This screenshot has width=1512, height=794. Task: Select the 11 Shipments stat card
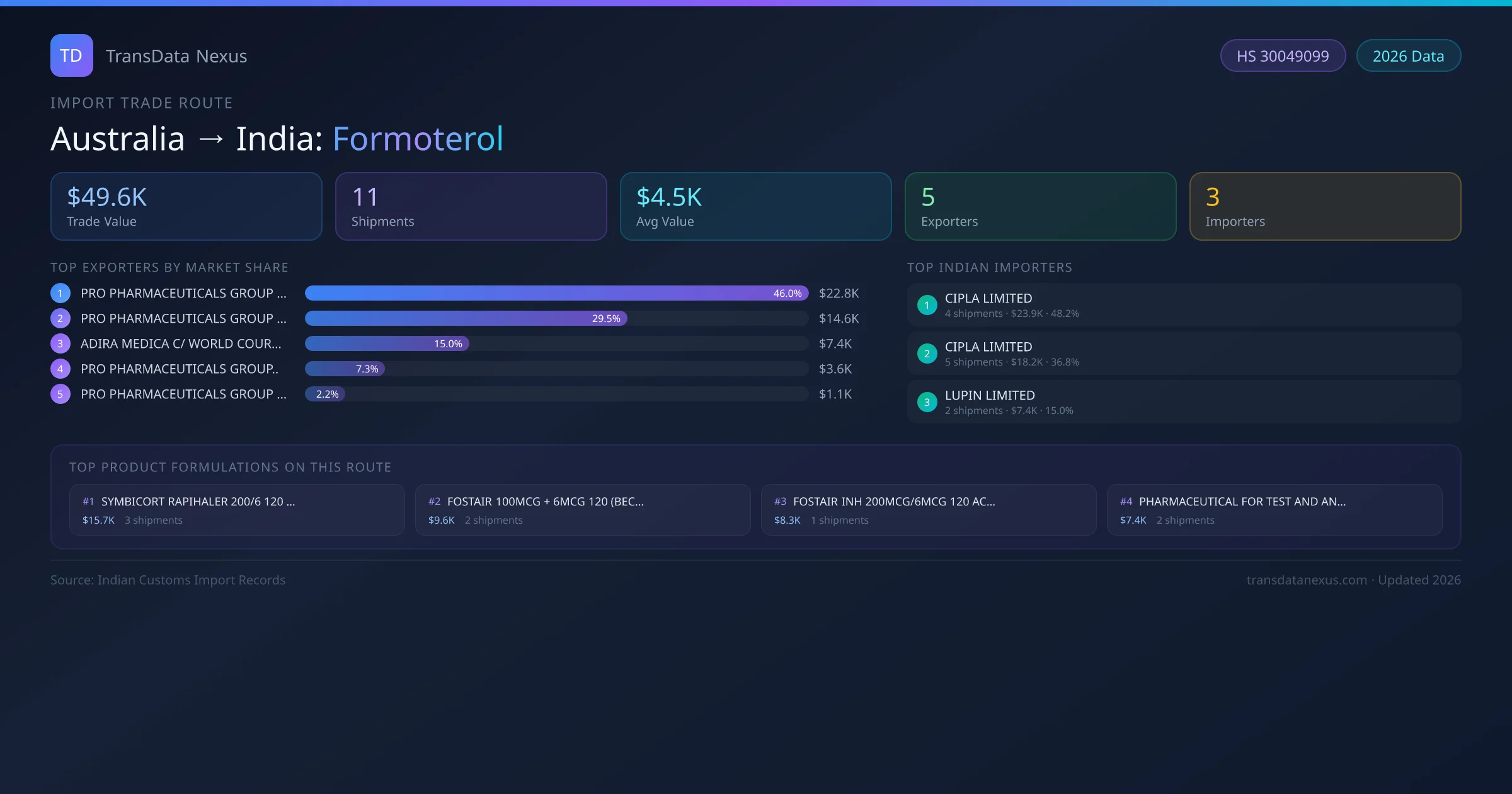471,207
